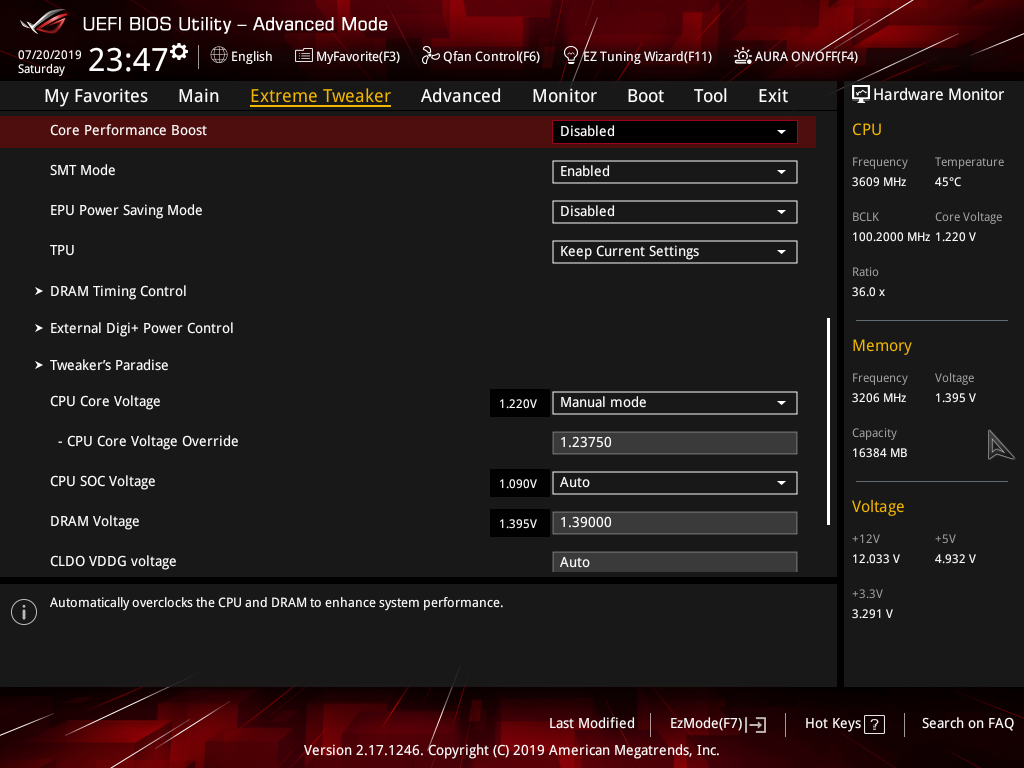Viewport: 1024px width, 768px height.
Task: Click CPU temperature 45°C value
Action: tap(948, 182)
